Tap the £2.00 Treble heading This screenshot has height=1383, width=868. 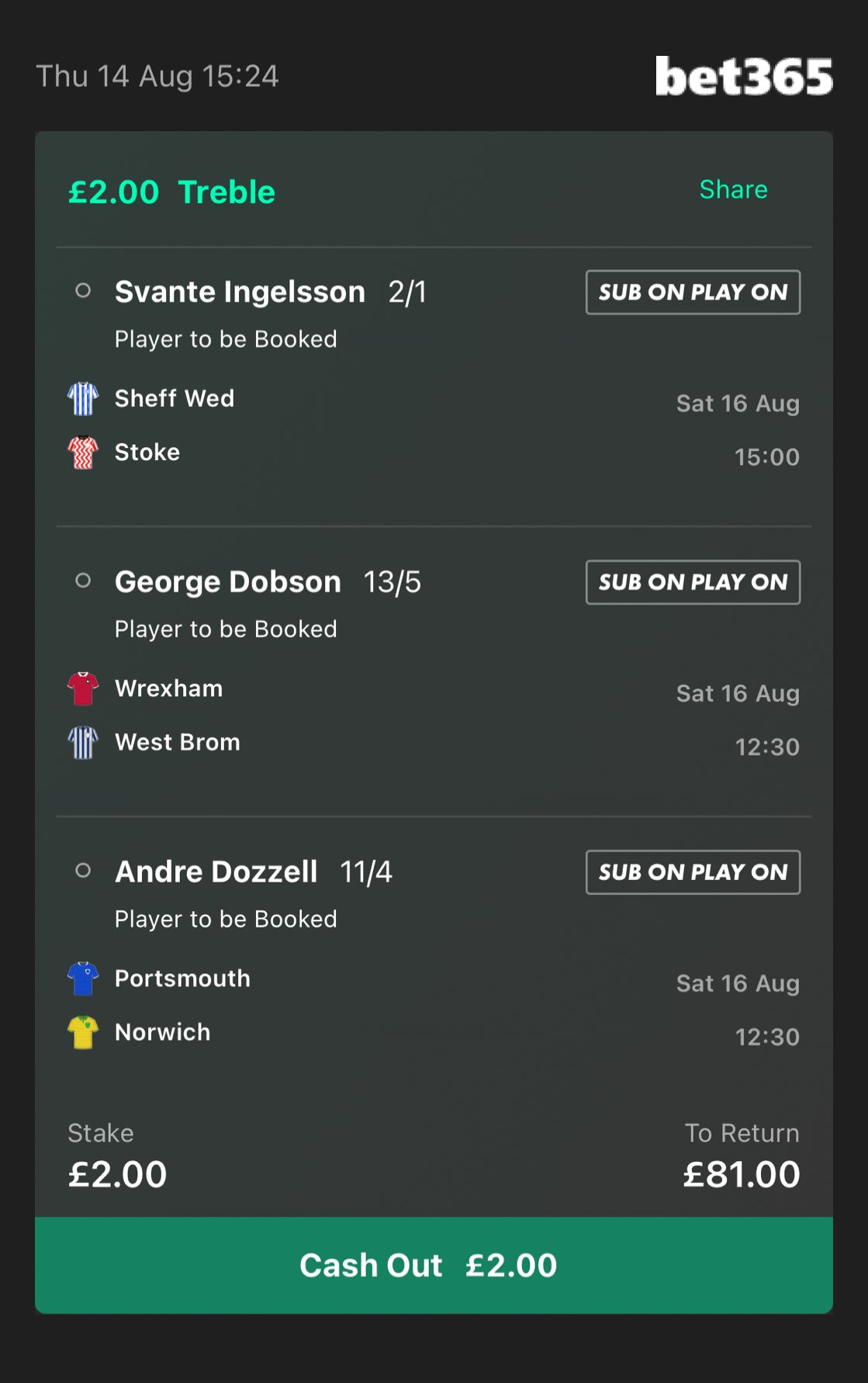coord(171,192)
